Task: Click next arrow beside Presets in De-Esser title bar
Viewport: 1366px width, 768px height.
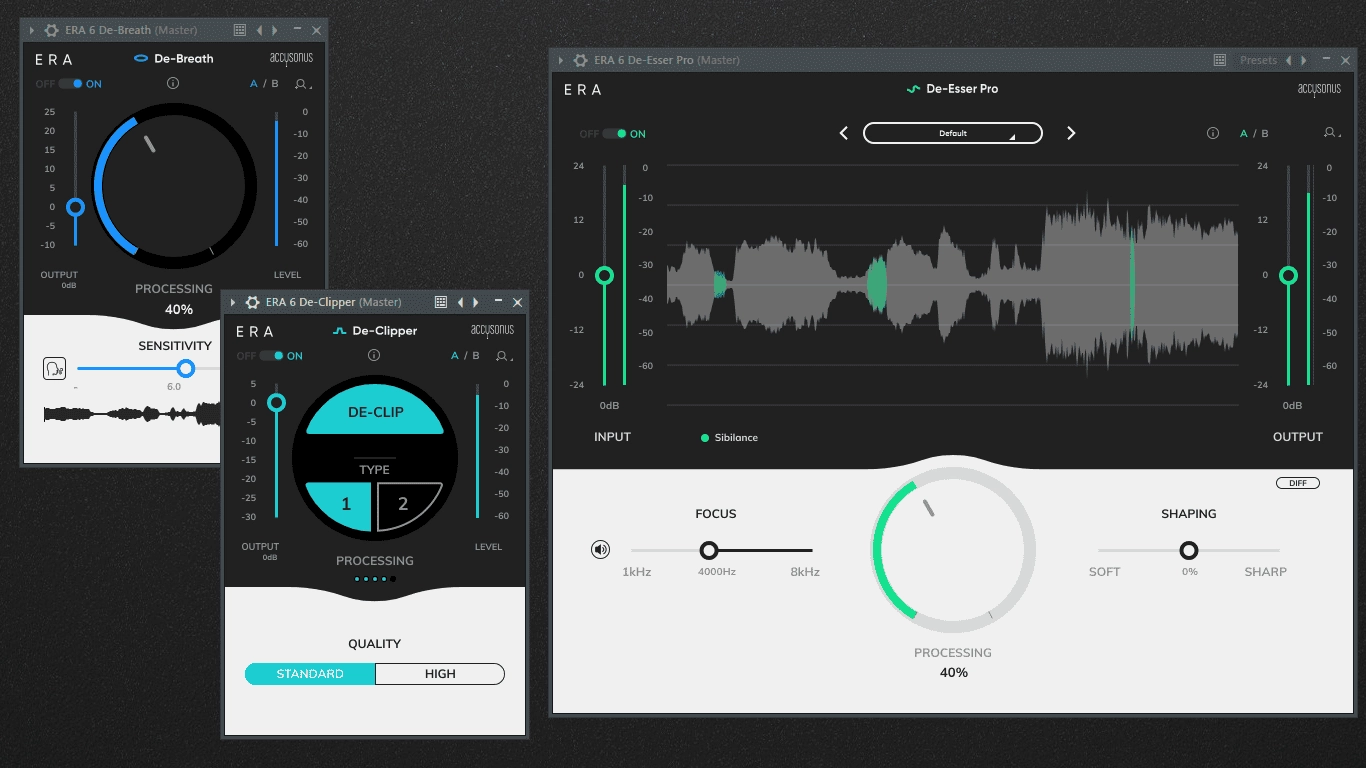Action: [1303, 60]
